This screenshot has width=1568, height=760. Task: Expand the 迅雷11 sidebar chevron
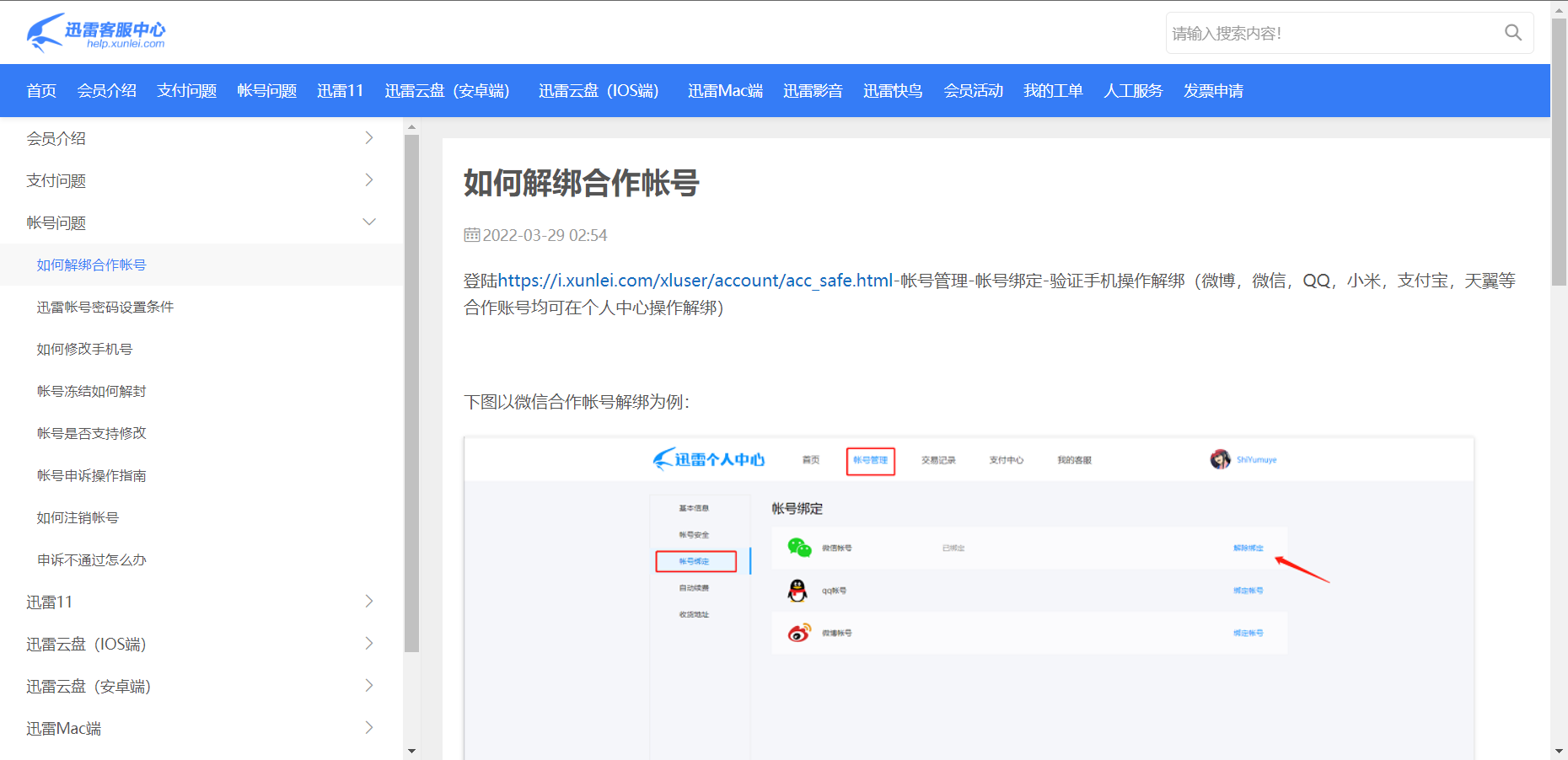368,601
